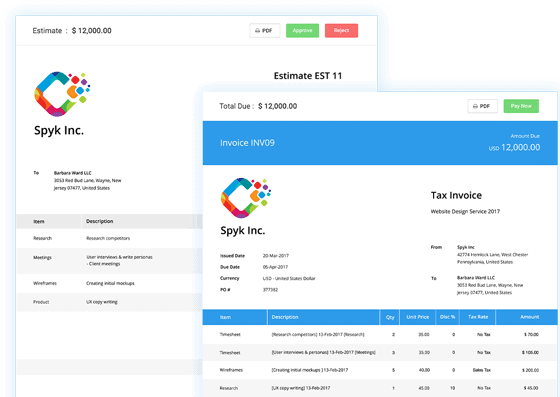Click the Amount column header
The width and height of the screenshot is (560, 397).
pyautogui.click(x=529, y=317)
